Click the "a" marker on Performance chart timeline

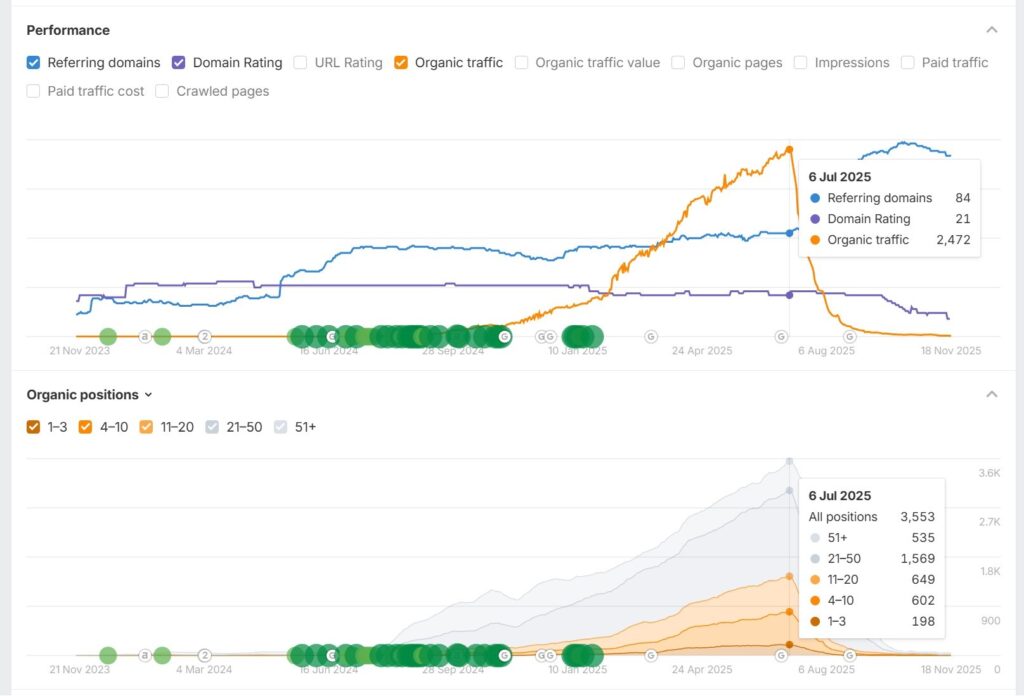[145, 337]
